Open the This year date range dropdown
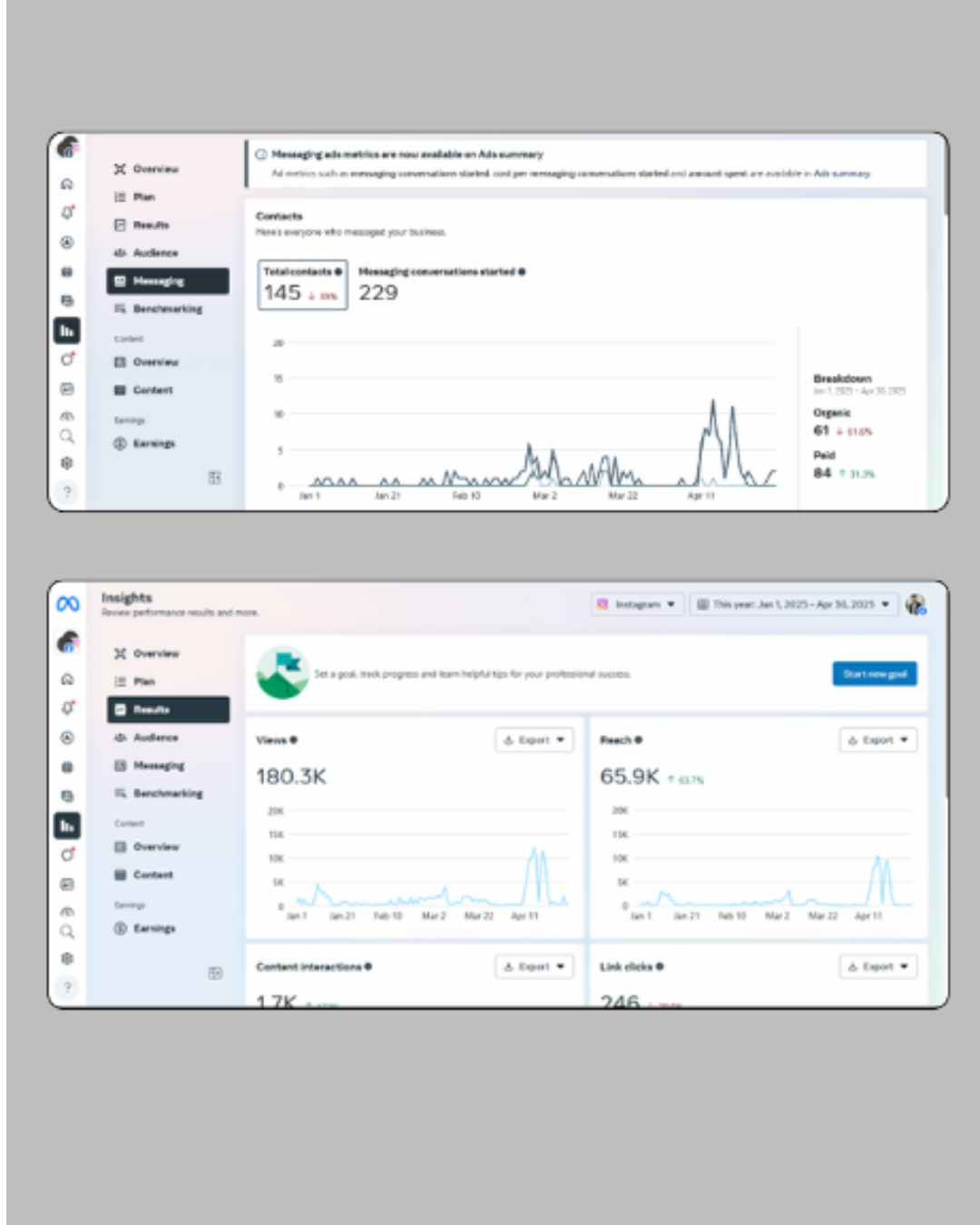This screenshot has width=980, height=1225. [x=793, y=604]
